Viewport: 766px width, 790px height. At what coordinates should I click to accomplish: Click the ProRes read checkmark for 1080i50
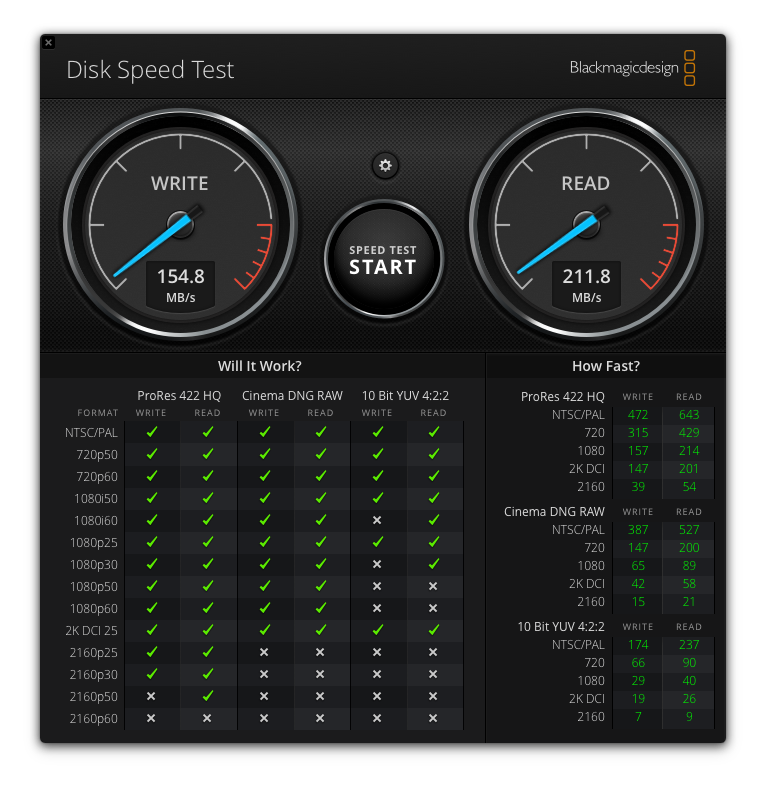point(207,498)
